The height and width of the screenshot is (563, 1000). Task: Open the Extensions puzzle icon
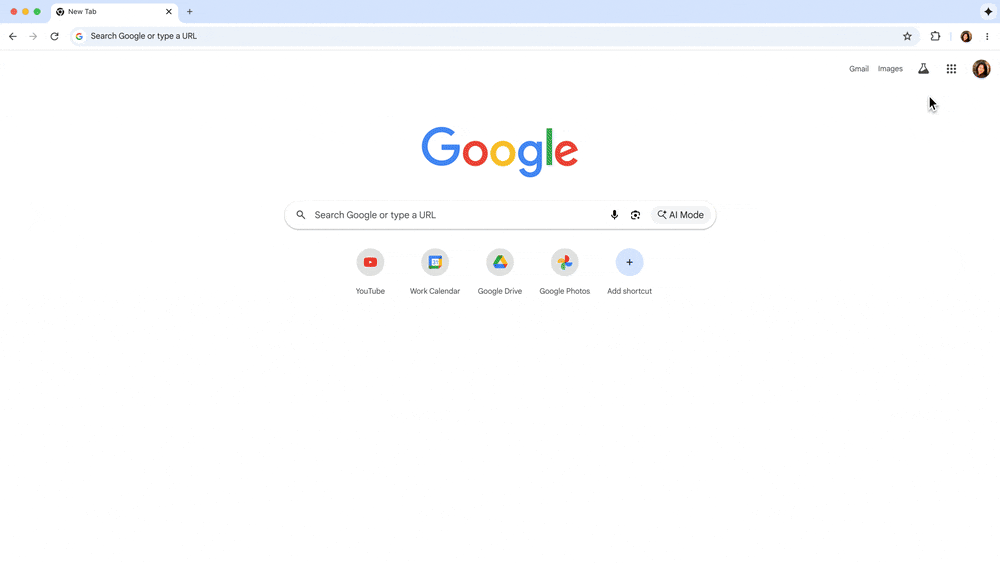coord(935,36)
